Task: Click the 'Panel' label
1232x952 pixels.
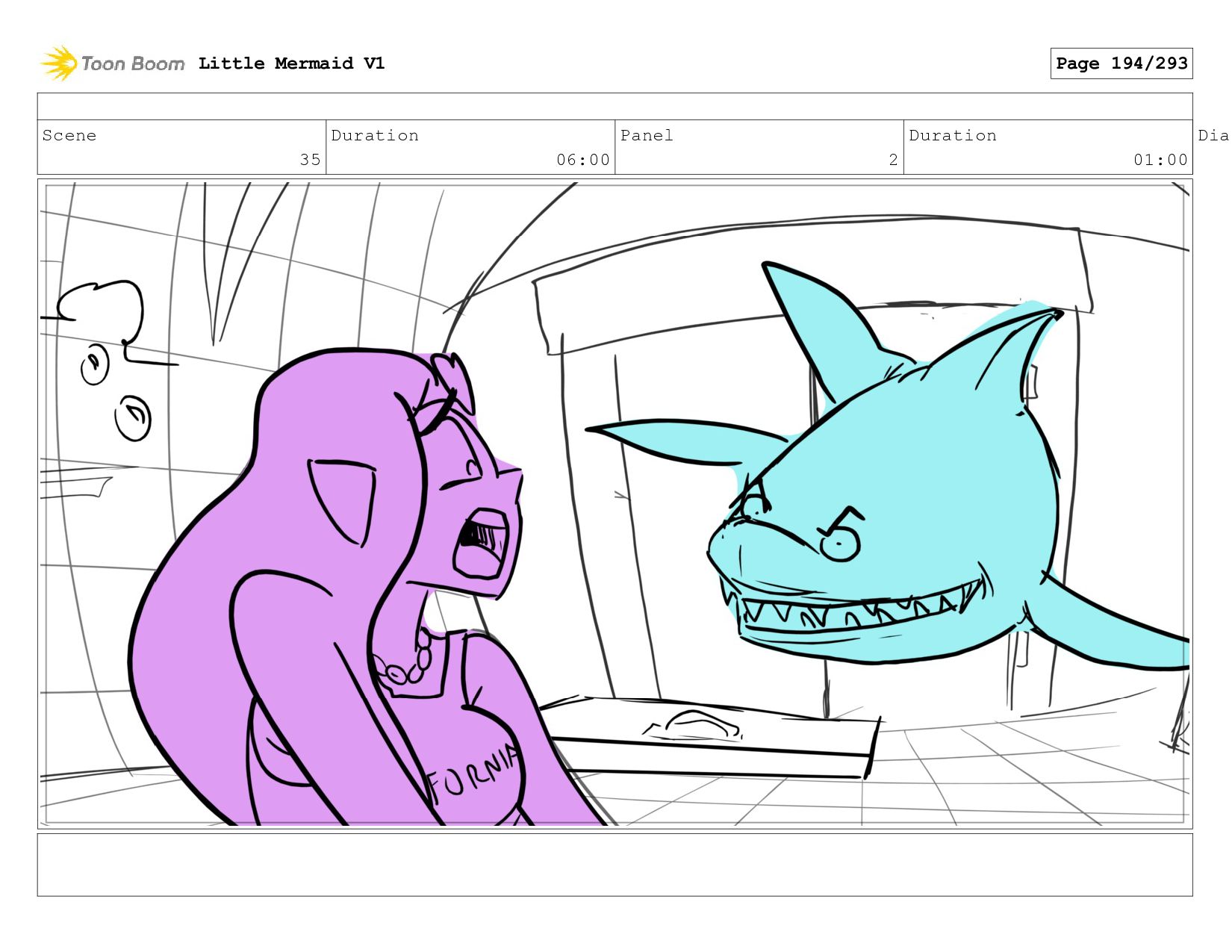Action: pyautogui.click(x=647, y=135)
